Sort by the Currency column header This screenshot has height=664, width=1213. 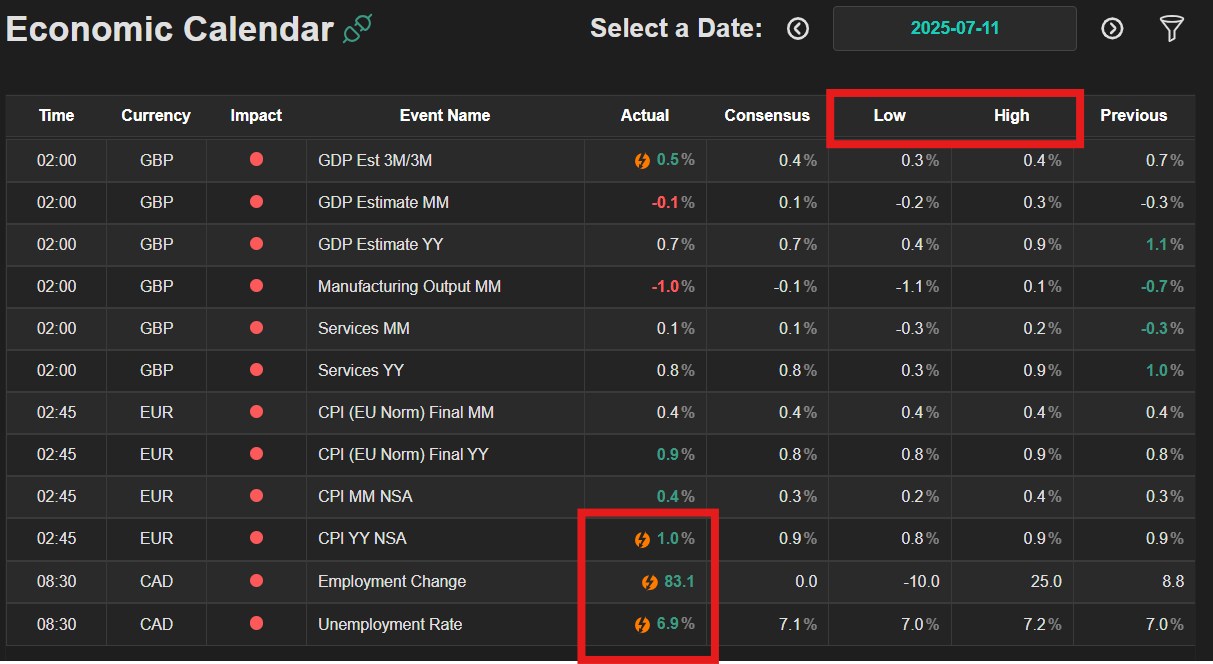[x=156, y=116]
